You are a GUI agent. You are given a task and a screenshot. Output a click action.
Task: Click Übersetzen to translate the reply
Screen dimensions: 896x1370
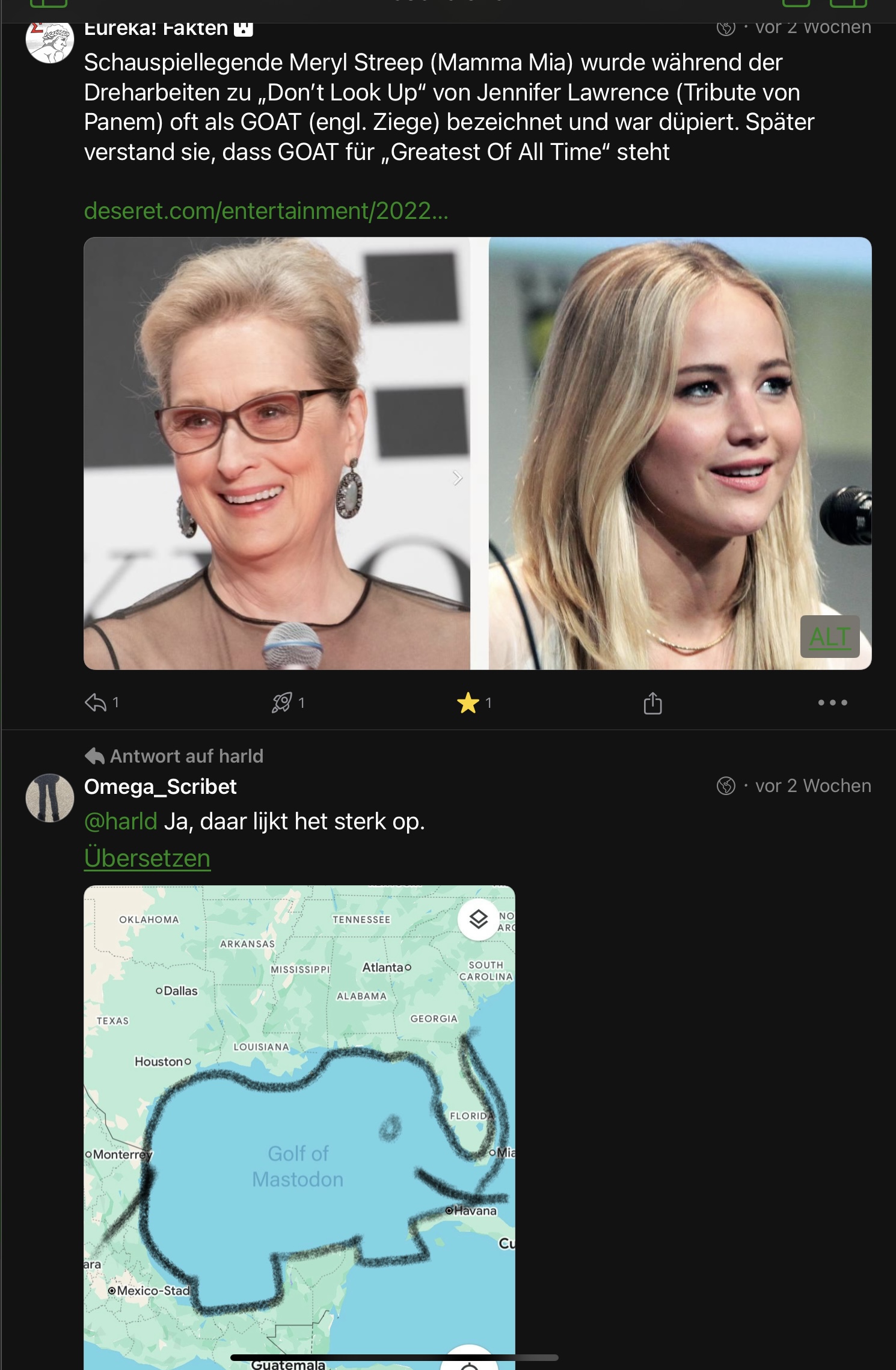click(x=147, y=858)
